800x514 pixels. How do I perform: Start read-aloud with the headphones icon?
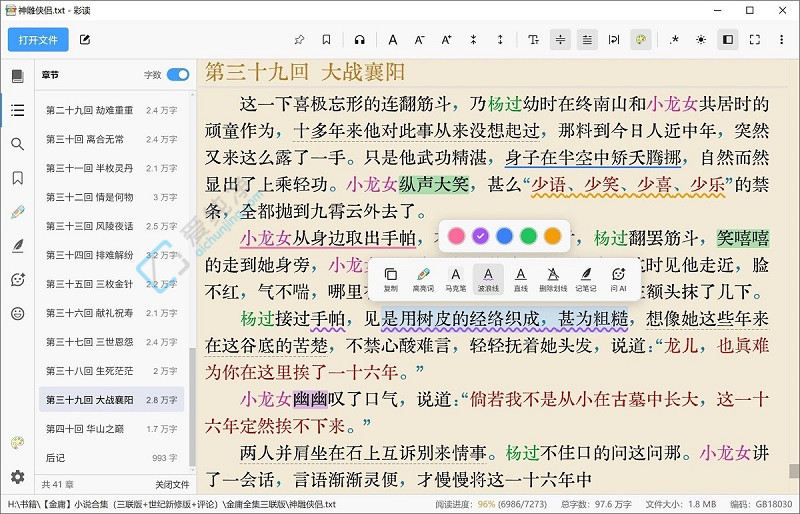pos(360,40)
